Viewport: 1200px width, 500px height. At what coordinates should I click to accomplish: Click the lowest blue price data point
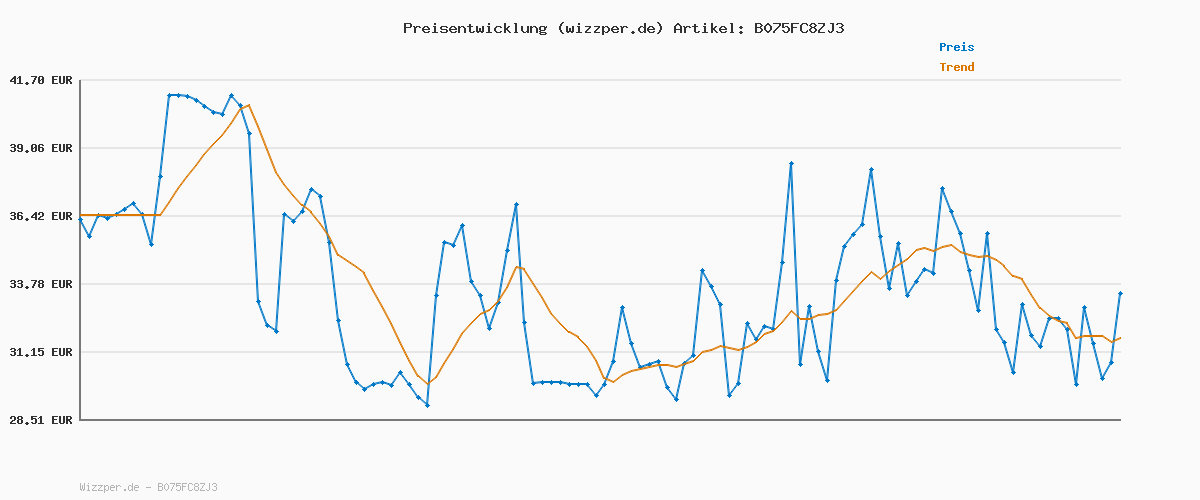pos(427,405)
